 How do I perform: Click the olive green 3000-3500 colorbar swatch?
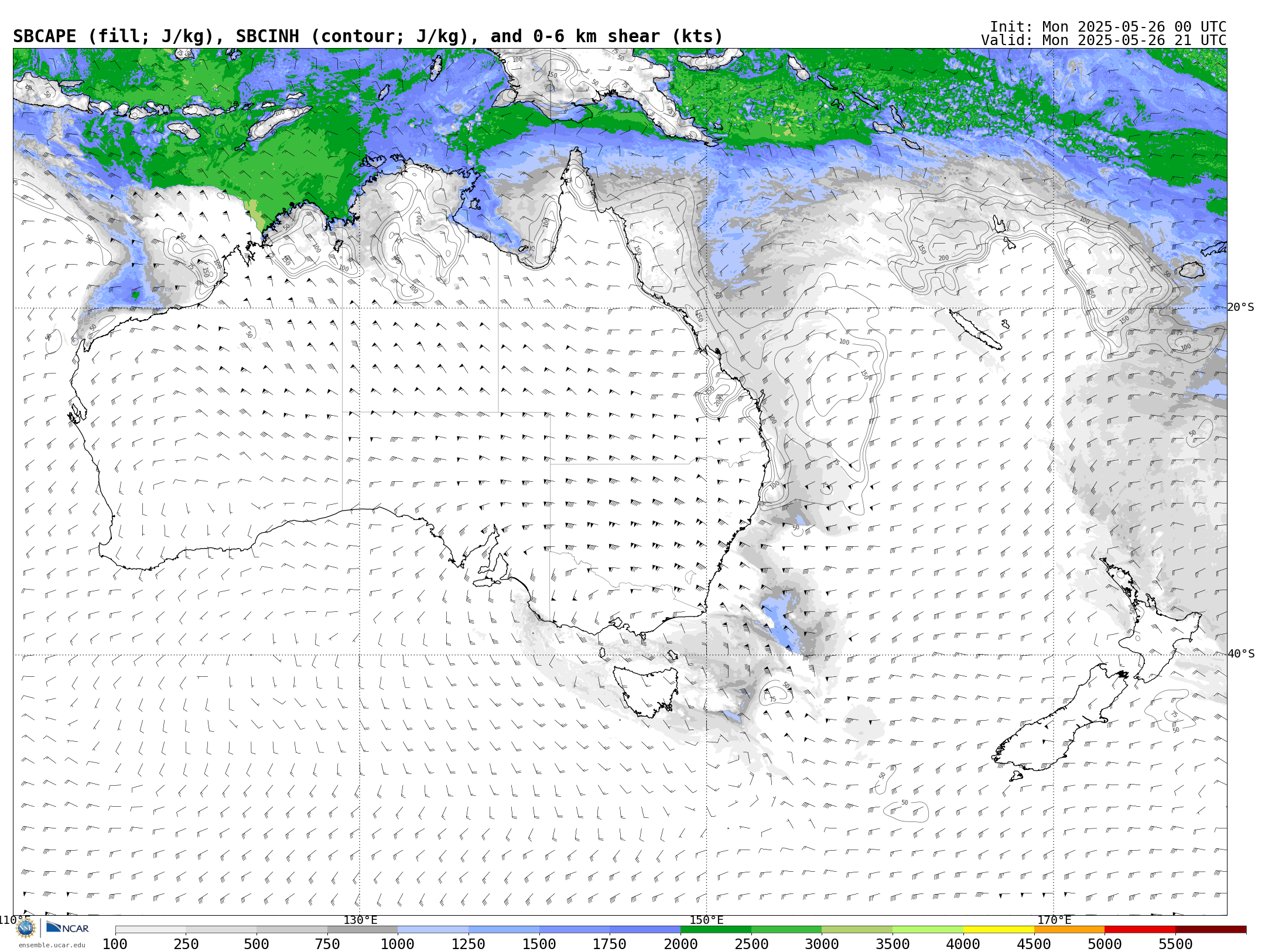[x=857, y=930]
